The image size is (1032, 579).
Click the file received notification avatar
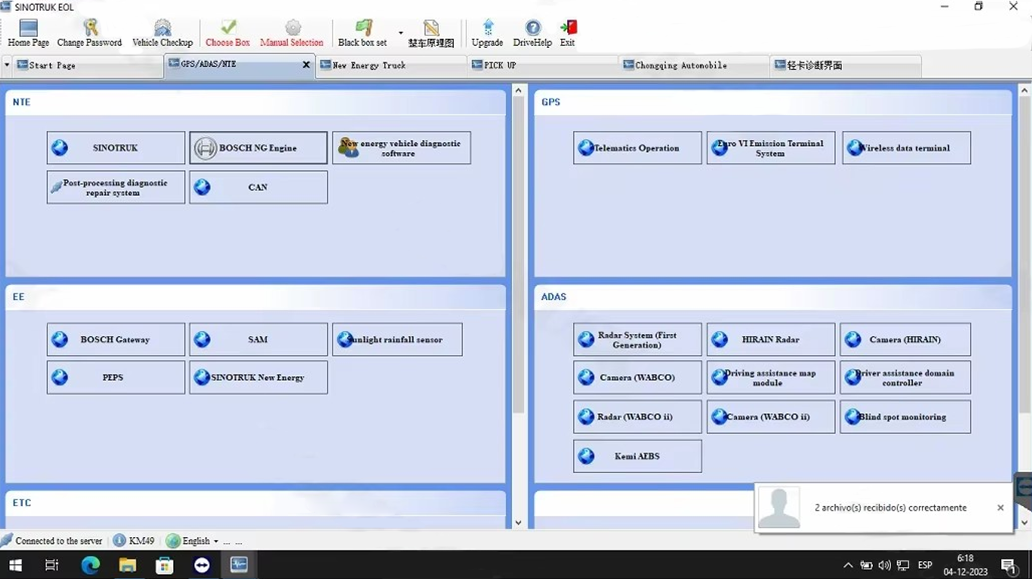(x=779, y=507)
